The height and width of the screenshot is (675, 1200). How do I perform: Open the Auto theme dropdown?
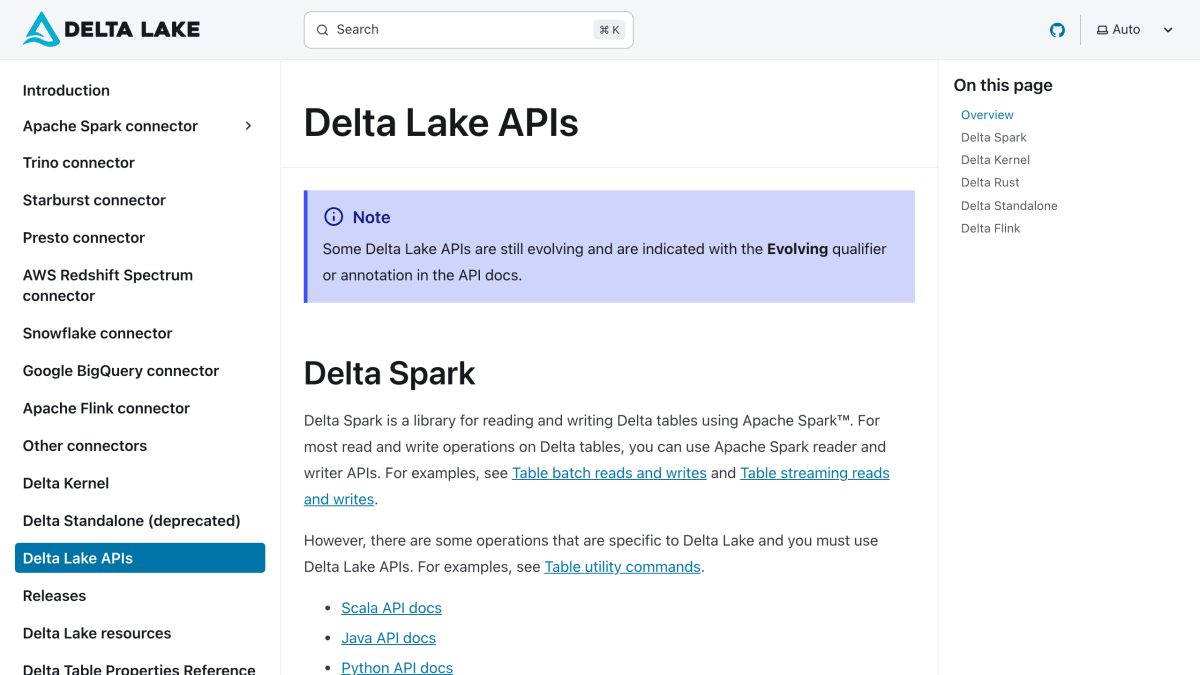click(x=1135, y=30)
